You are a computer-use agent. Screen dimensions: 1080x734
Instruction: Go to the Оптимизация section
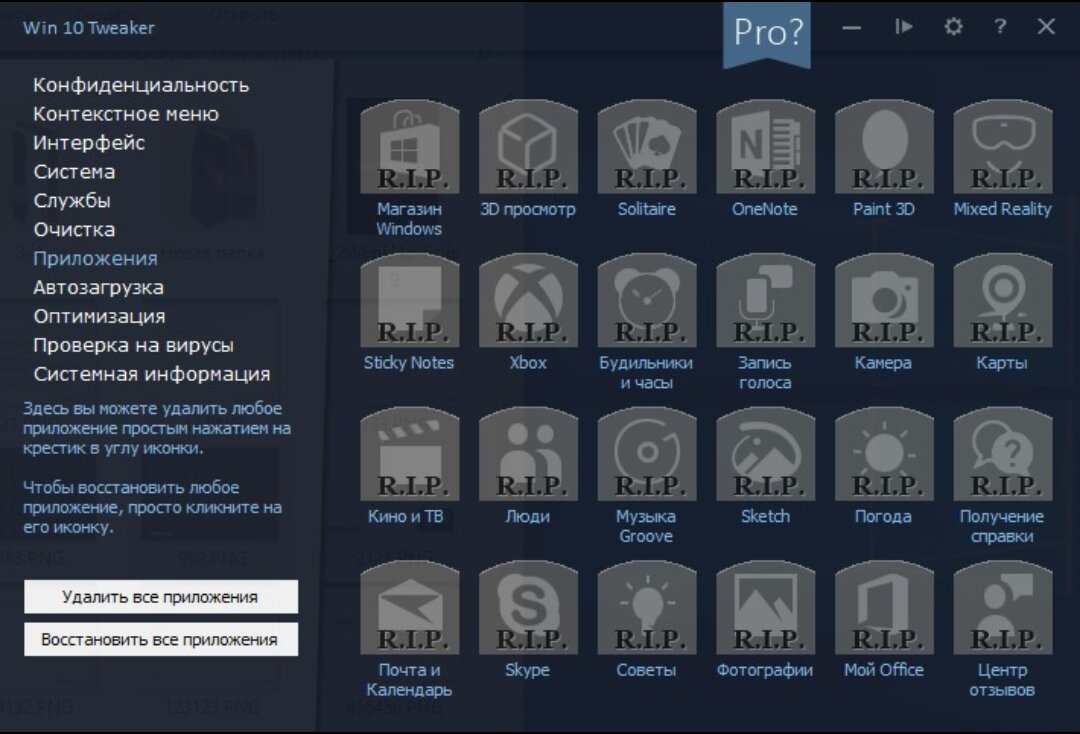(99, 316)
